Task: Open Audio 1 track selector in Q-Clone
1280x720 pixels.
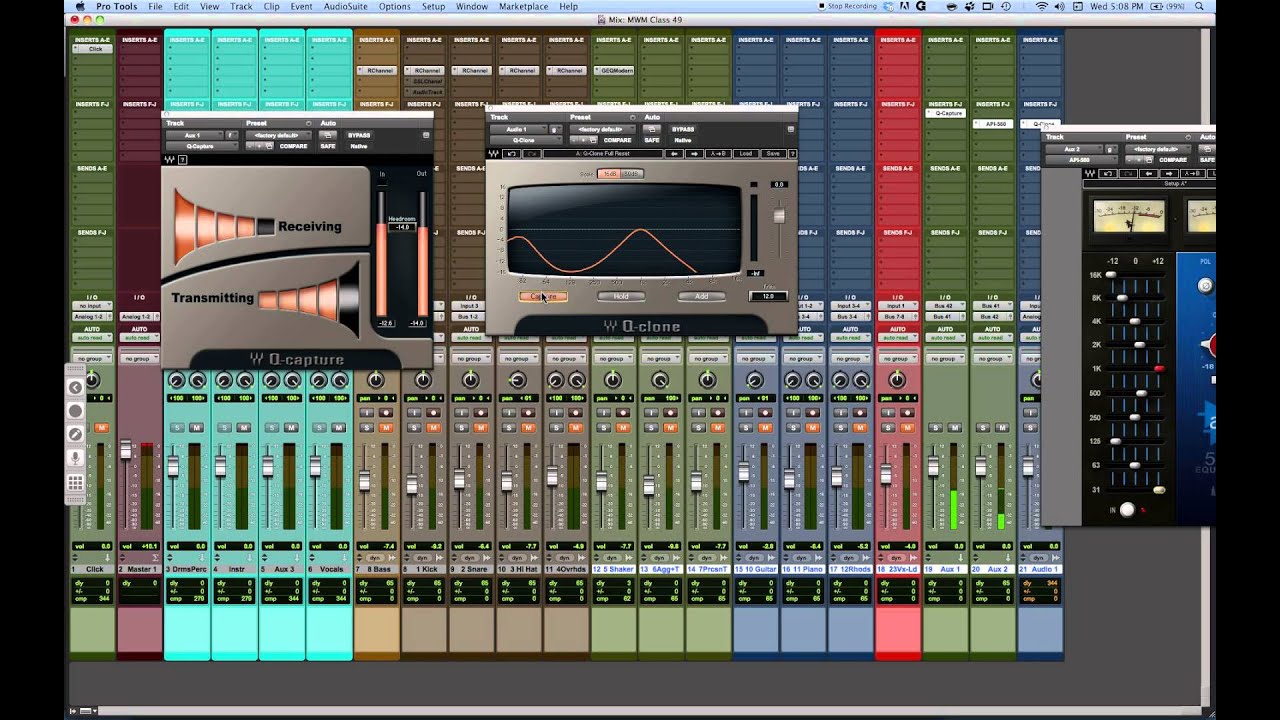Action: click(x=517, y=129)
